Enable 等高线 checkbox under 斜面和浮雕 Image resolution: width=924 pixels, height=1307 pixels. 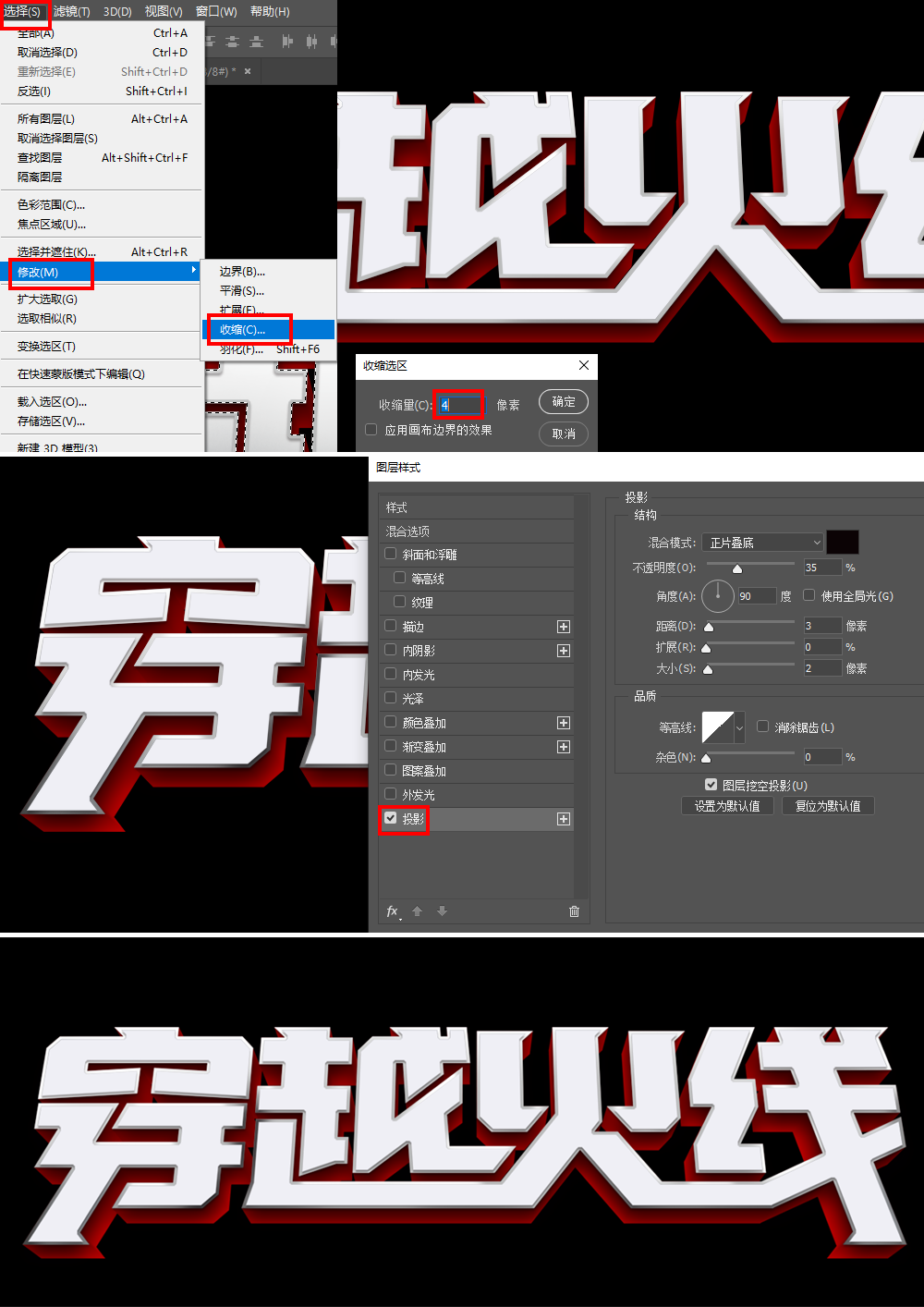[400, 578]
